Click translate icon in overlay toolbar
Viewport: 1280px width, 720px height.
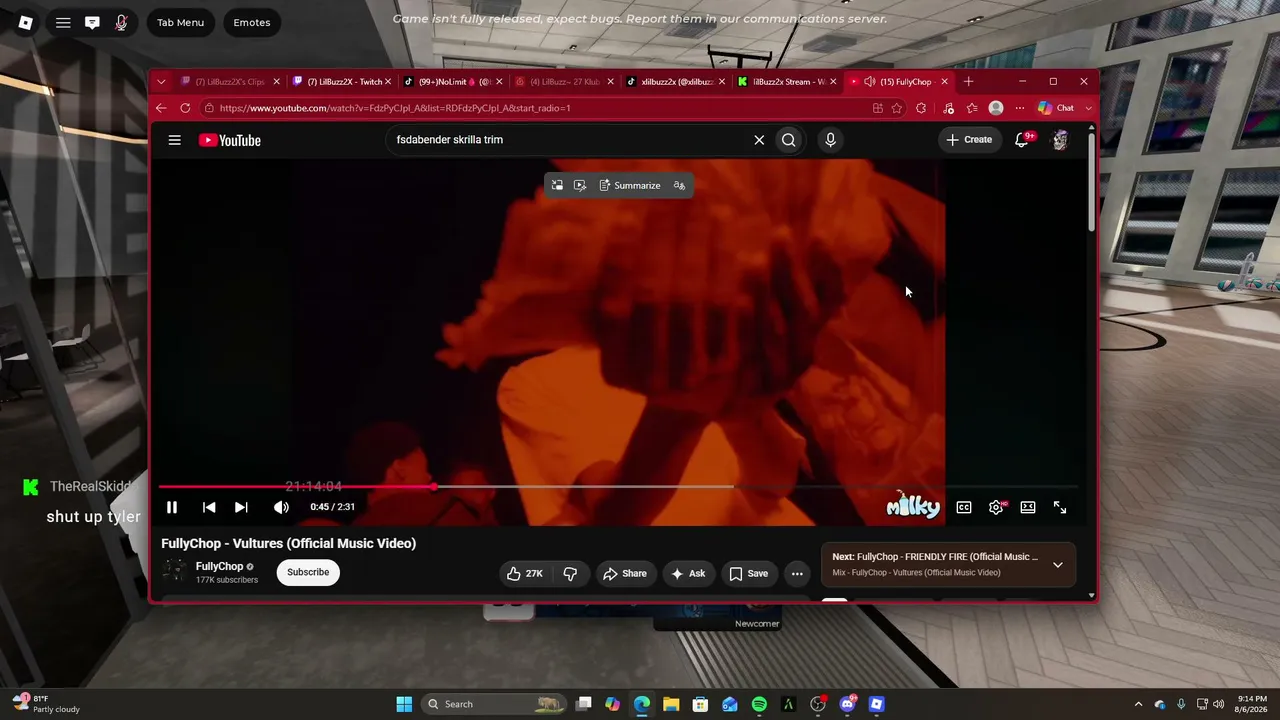(679, 185)
